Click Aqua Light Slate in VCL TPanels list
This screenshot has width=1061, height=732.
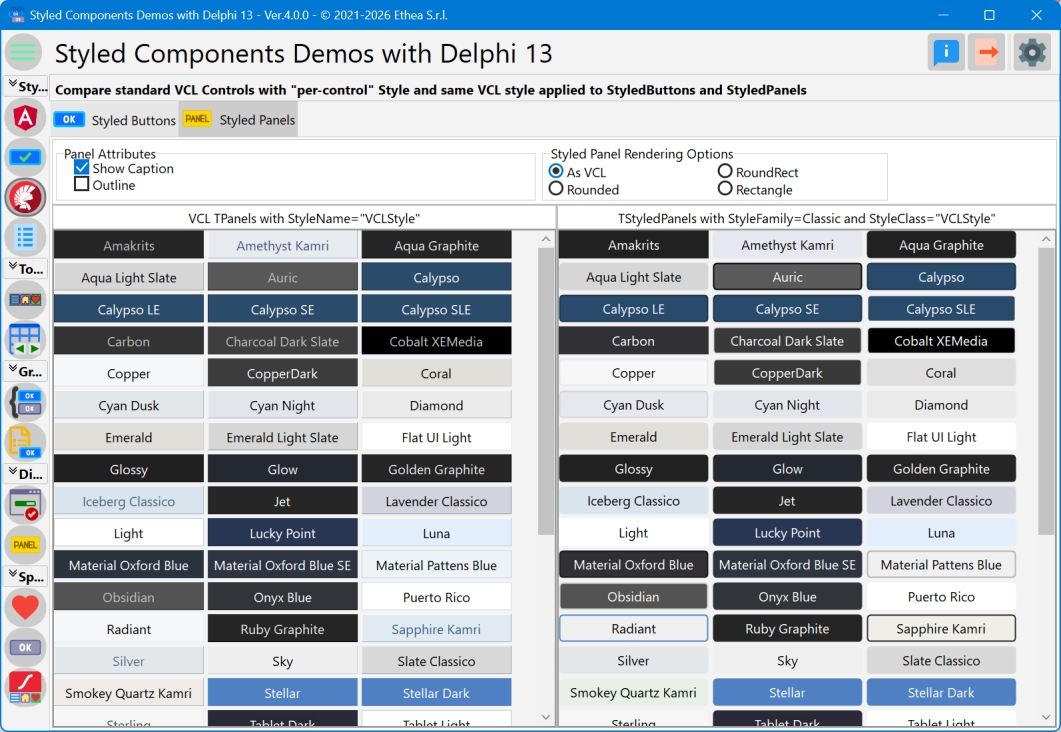[x=129, y=277]
